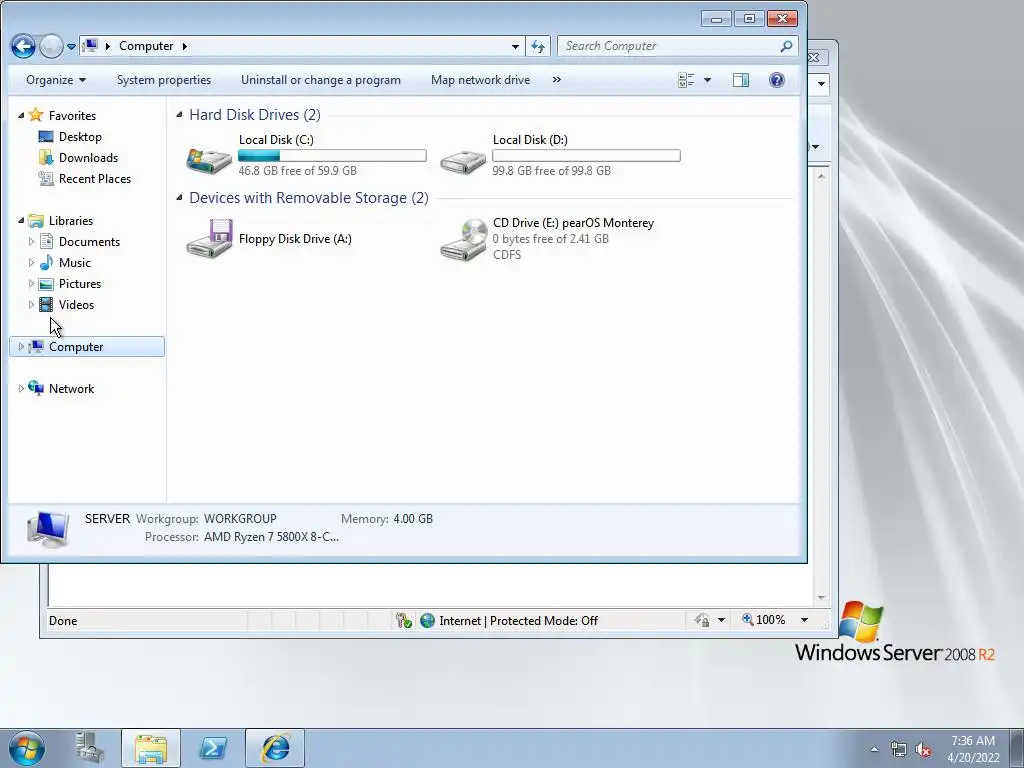This screenshot has width=1024, height=768.
Task: Switch to Internet Explorer on taskbar
Action: pyautogui.click(x=275, y=748)
